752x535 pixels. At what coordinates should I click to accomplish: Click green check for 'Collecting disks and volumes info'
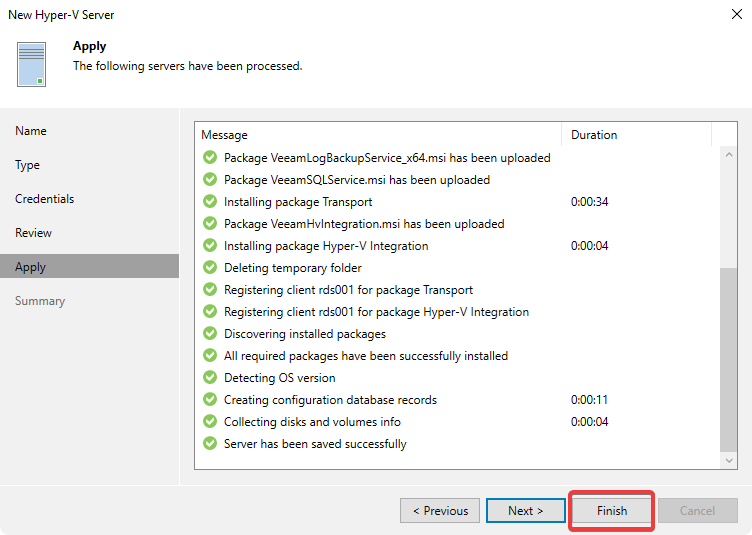pos(210,422)
